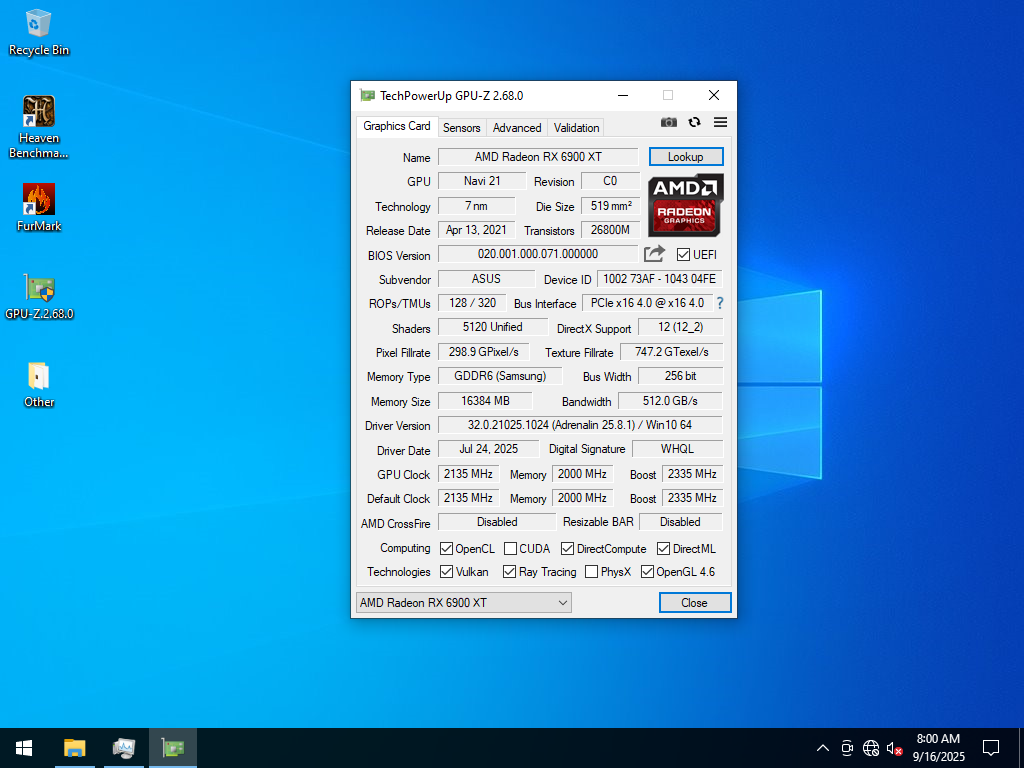Click the GDDR6 (Samsung) memory type value
Screen dimensions: 1024x768
point(500,376)
